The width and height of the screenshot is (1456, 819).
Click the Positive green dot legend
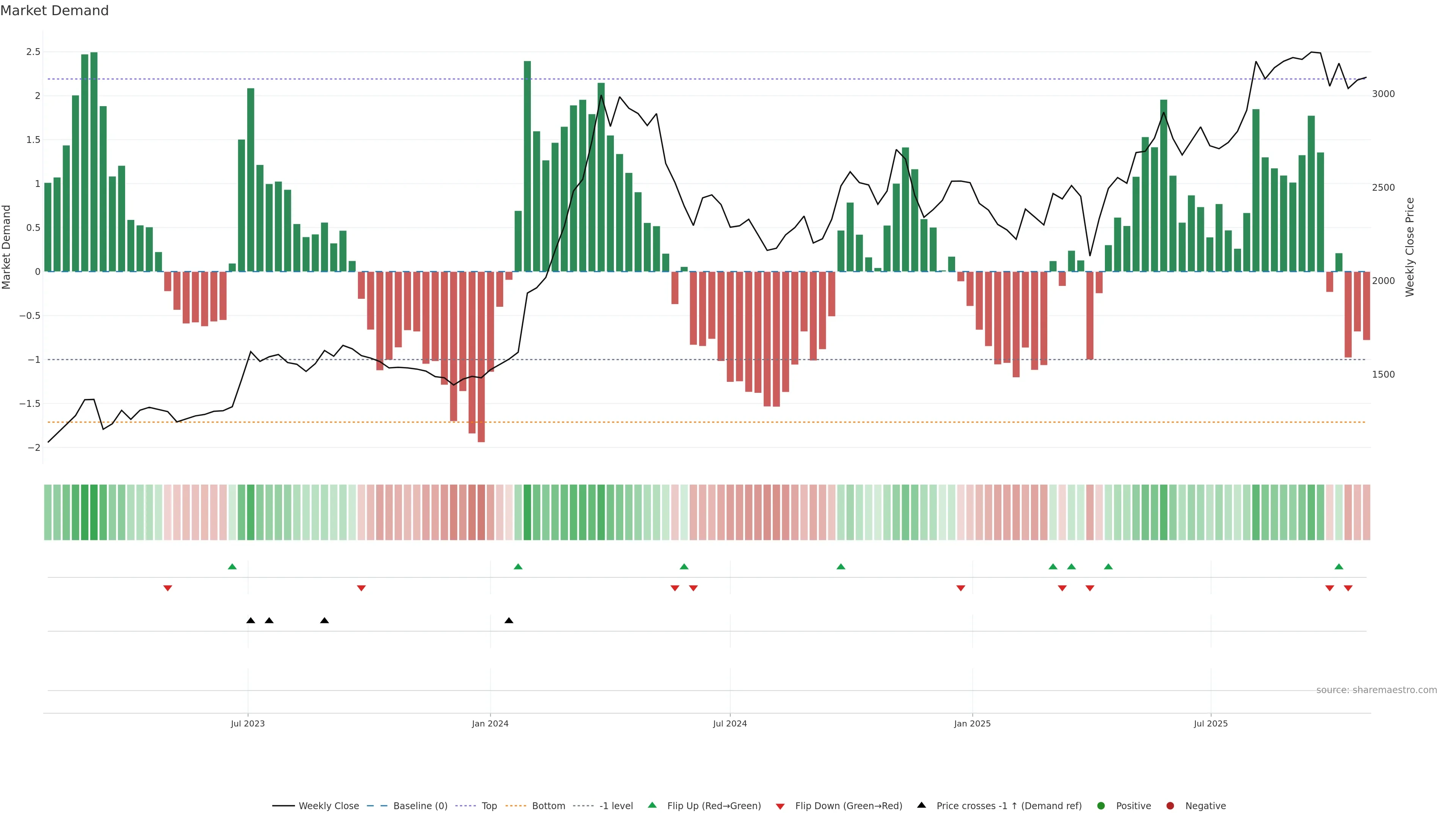click(1100, 805)
